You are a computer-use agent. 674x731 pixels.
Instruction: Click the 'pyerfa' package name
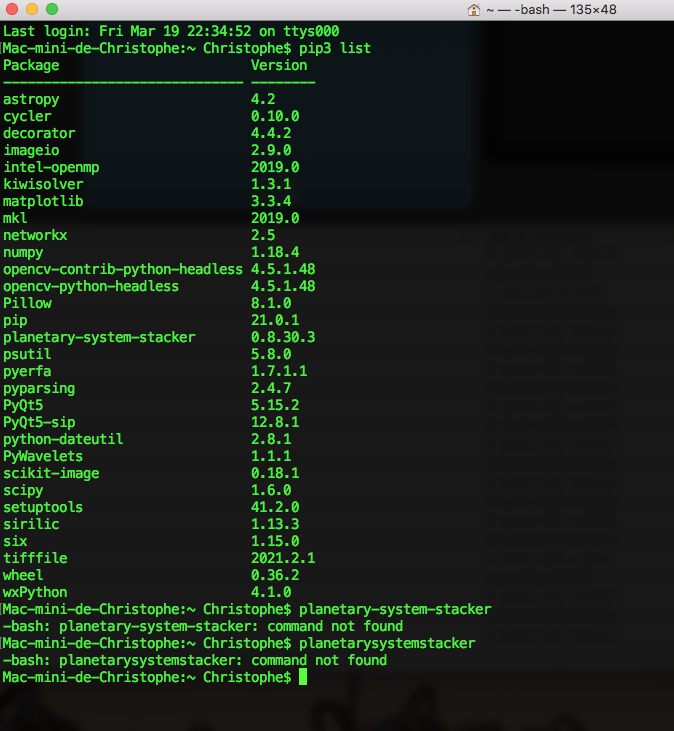pos(27,372)
